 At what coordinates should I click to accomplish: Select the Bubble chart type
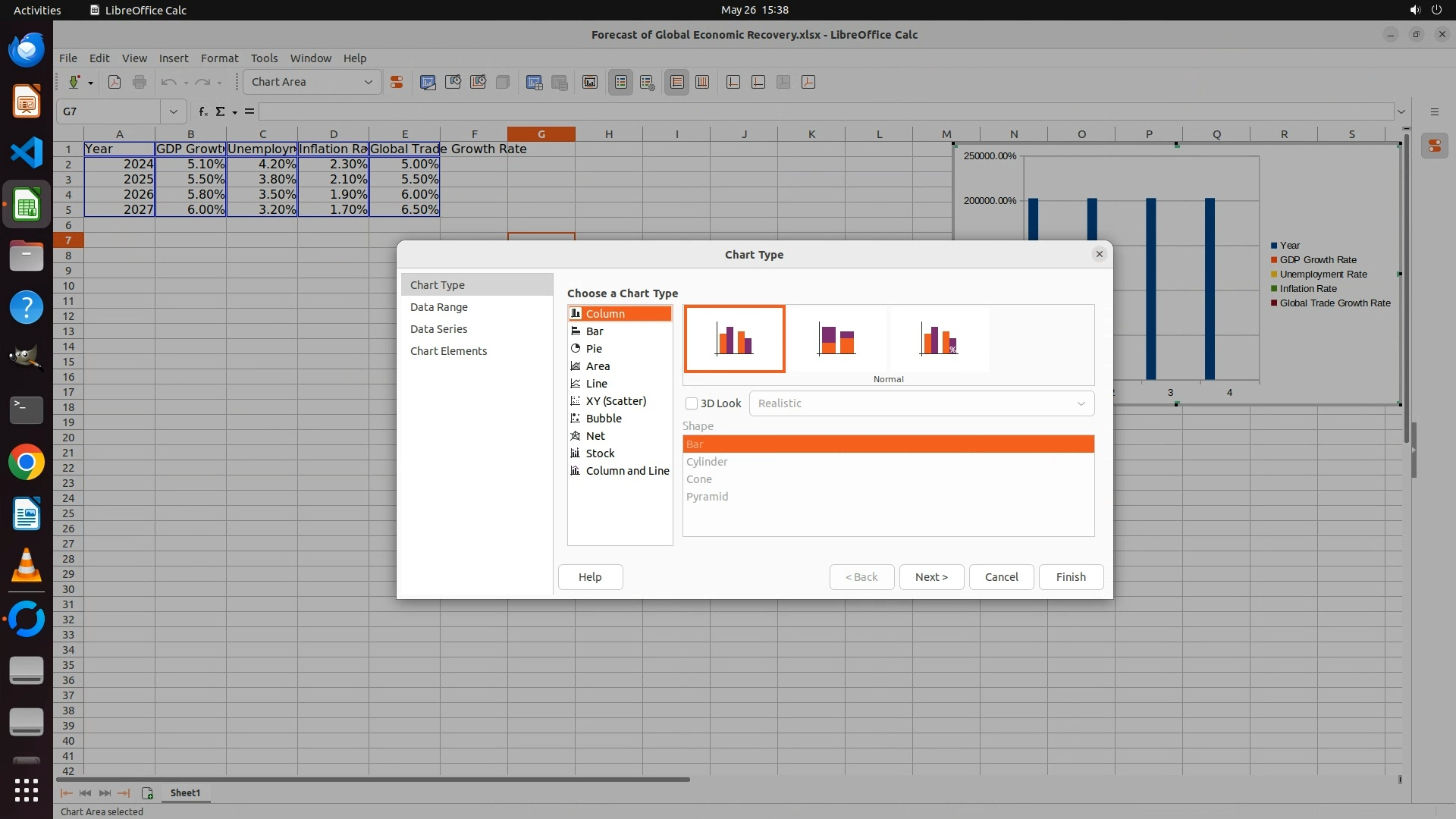604,419
